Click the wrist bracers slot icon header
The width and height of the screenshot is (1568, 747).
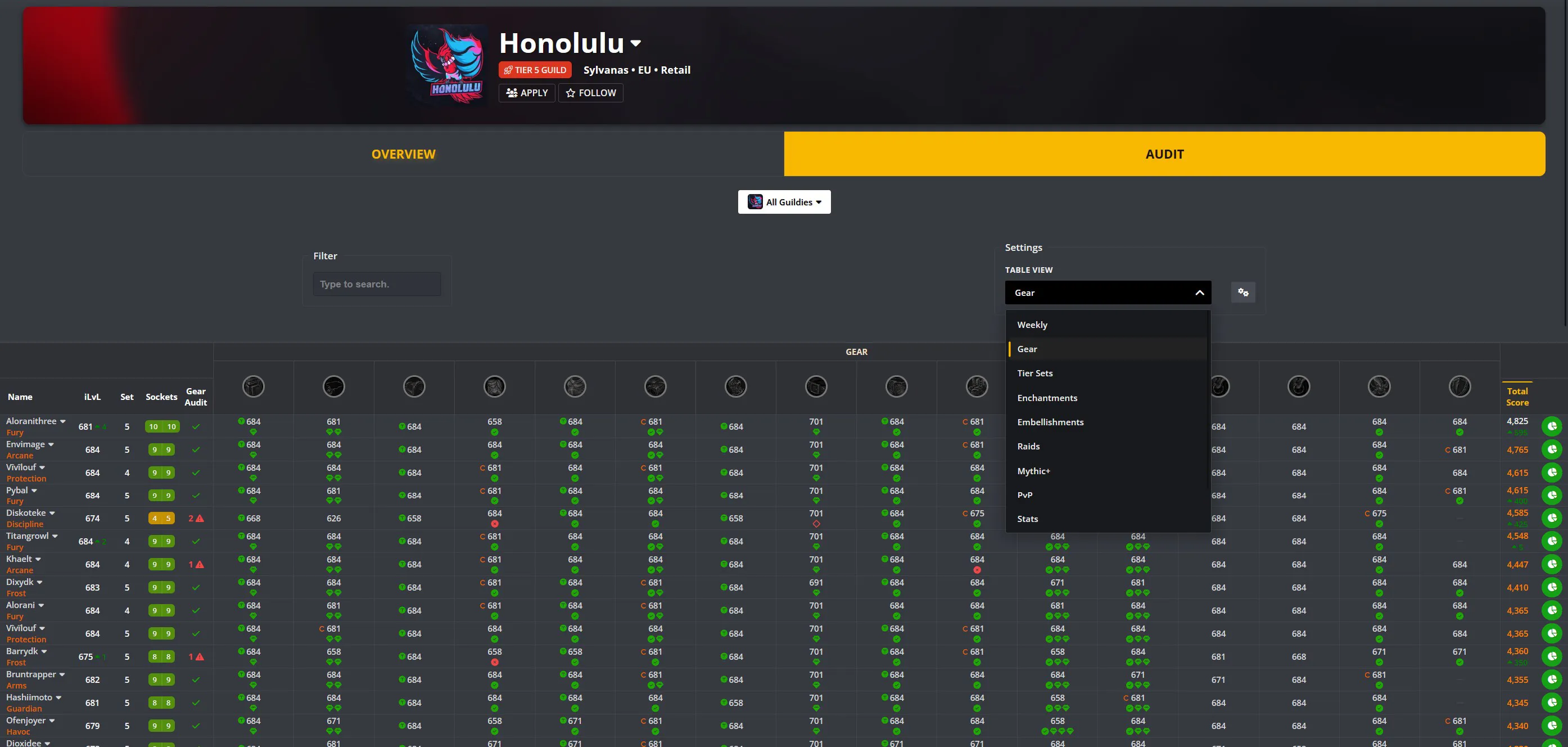coord(655,386)
